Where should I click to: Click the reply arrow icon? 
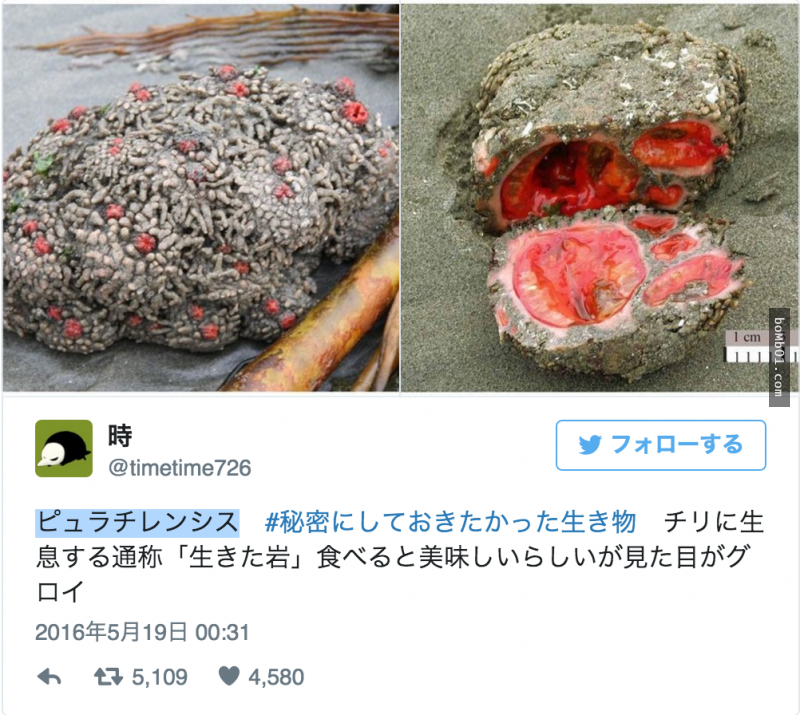coord(49,677)
